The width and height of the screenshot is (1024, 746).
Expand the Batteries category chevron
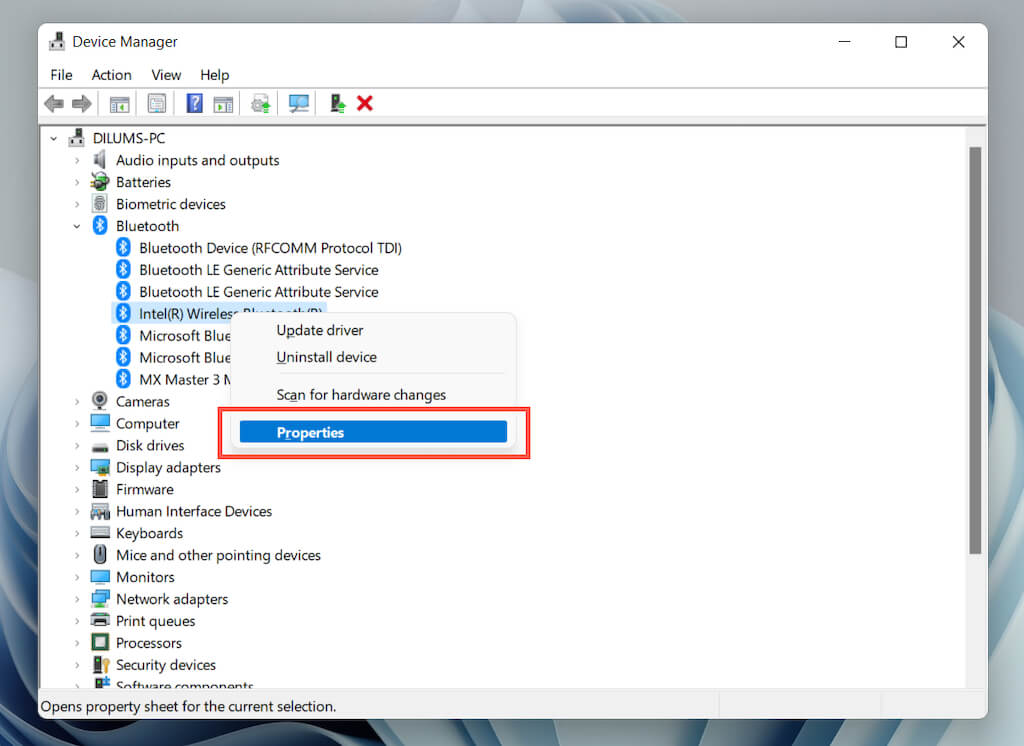(x=77, y=182)
